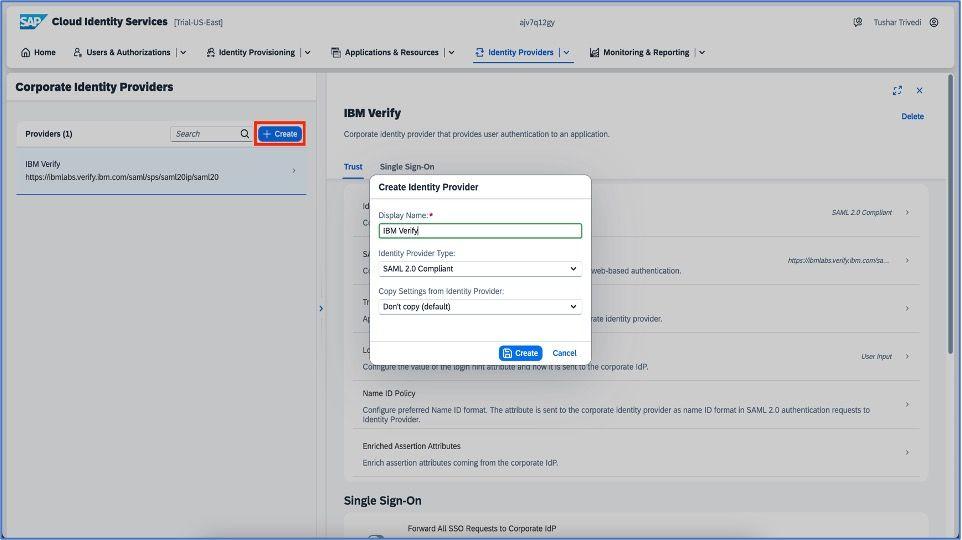962x540 pixels.
Task: Click the help/support headset icon
Action: [x=858, y=22]
